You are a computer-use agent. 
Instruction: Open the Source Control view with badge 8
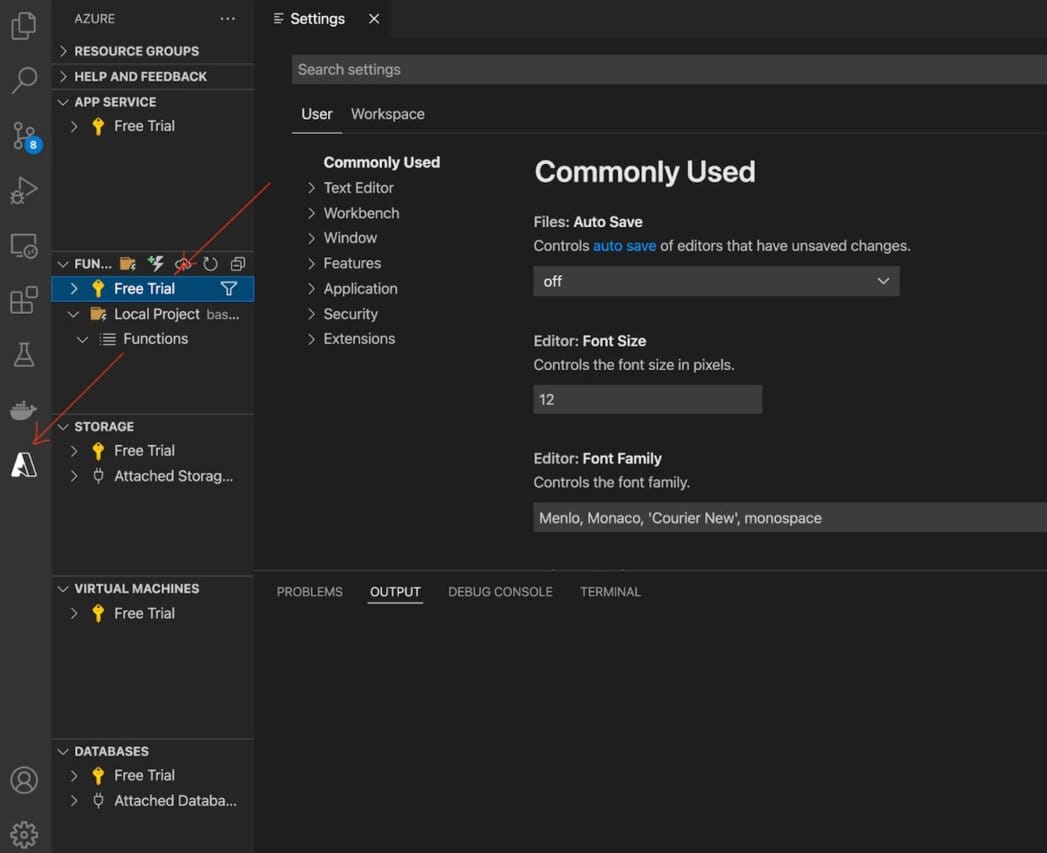[25, 137]
